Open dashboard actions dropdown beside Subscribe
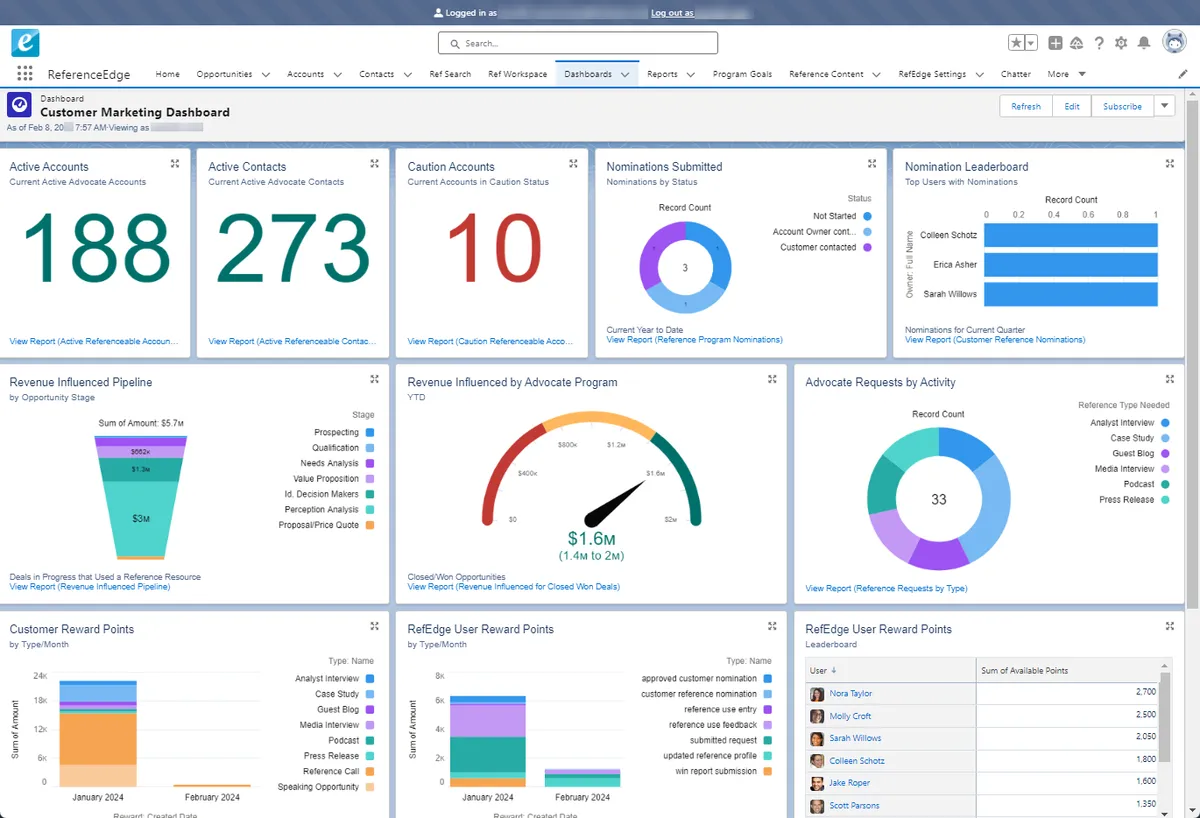This screenshot has height=818, width=1200. 1163,106
